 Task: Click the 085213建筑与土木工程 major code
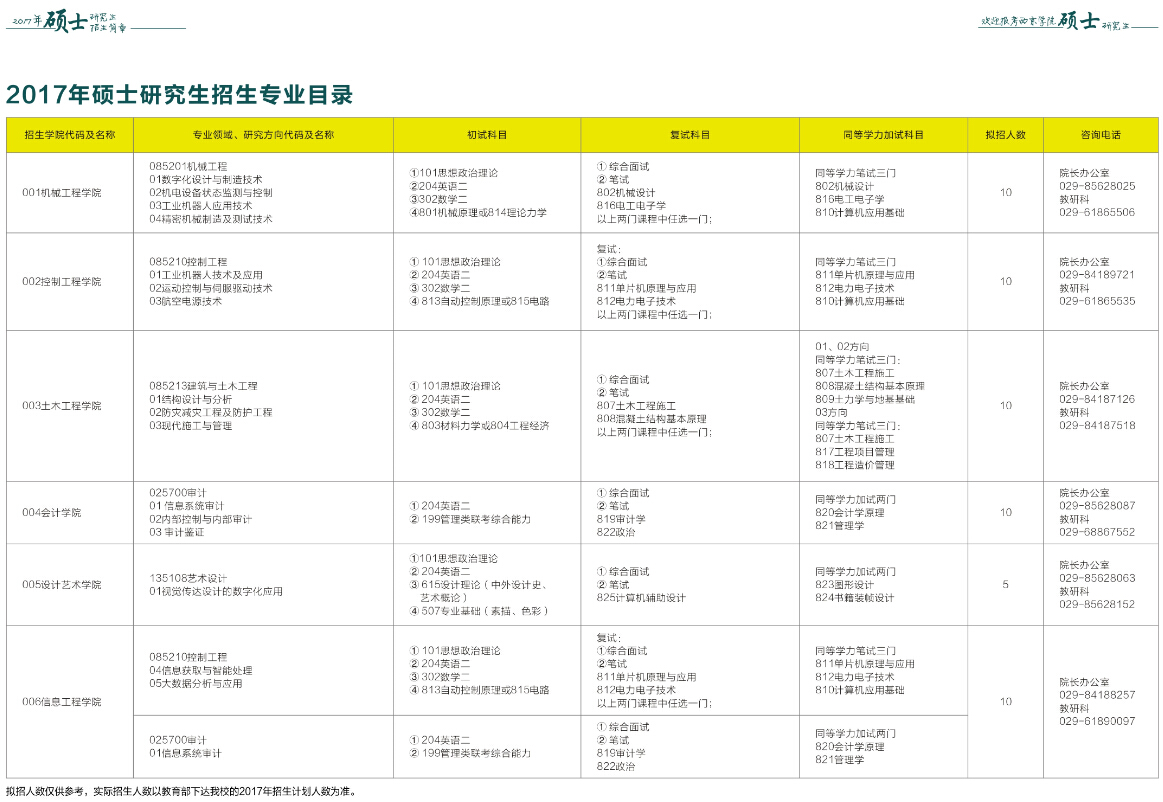(203, 386)
